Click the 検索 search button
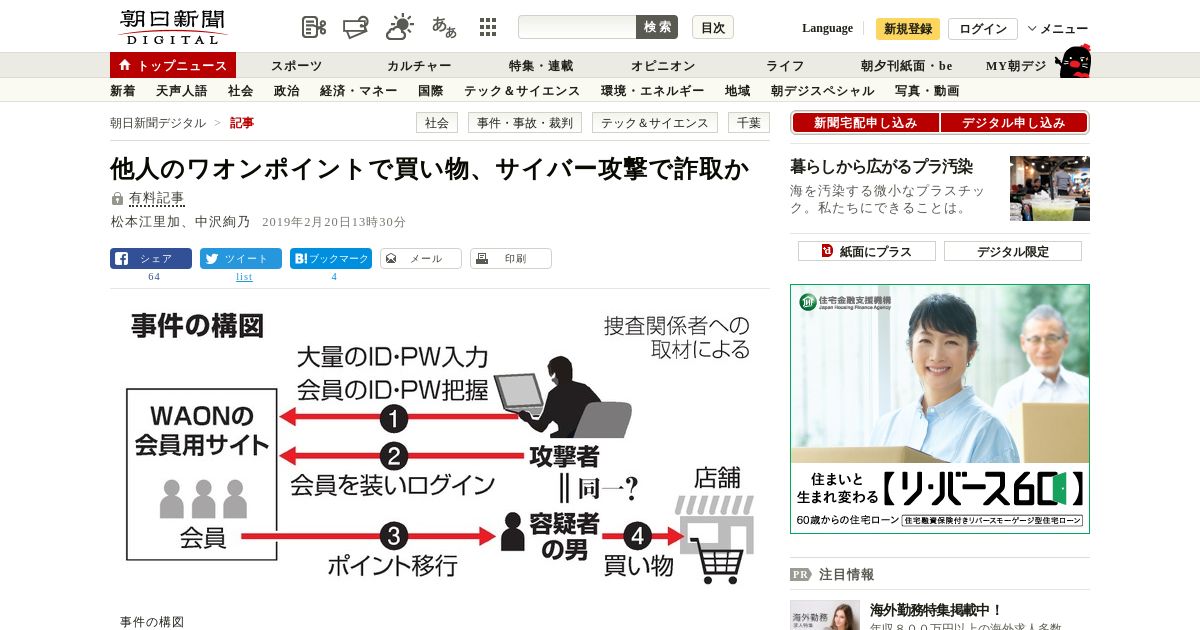This screenshot has height=630, width=1200. pos(657,27)
